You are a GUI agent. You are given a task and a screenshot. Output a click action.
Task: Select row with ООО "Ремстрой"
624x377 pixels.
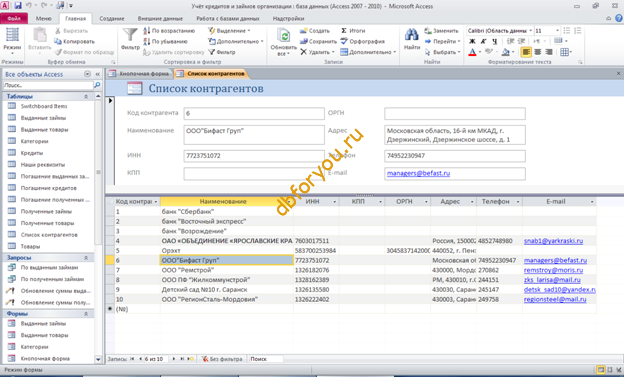click(x=110, y=270)
